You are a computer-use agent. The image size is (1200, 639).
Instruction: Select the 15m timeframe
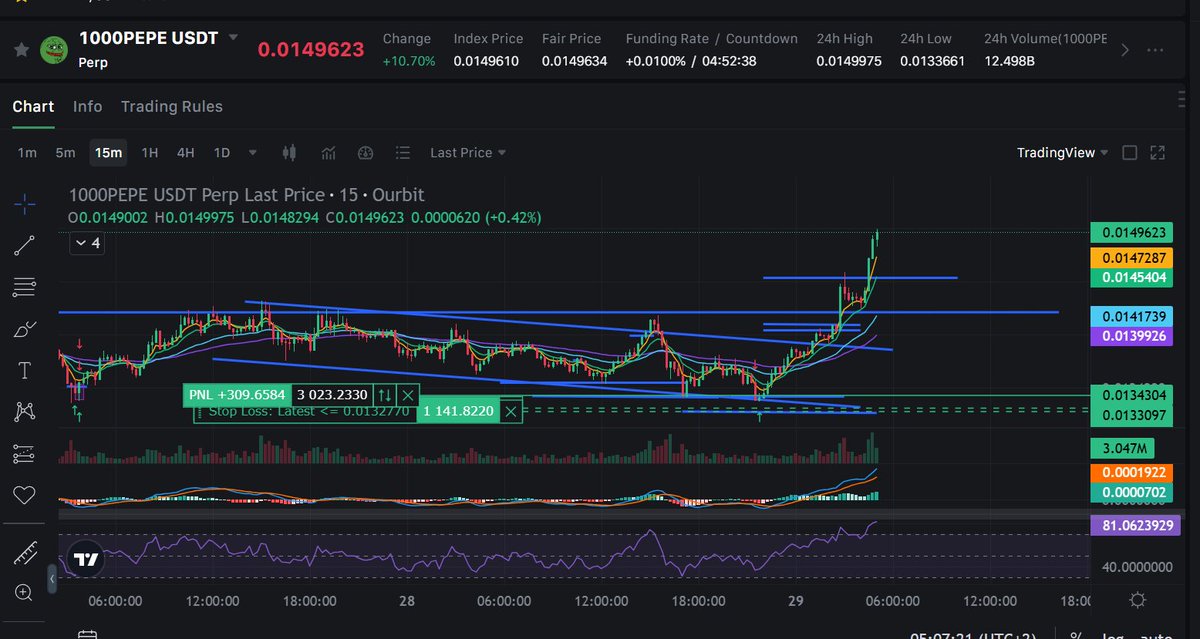(108, 153)
